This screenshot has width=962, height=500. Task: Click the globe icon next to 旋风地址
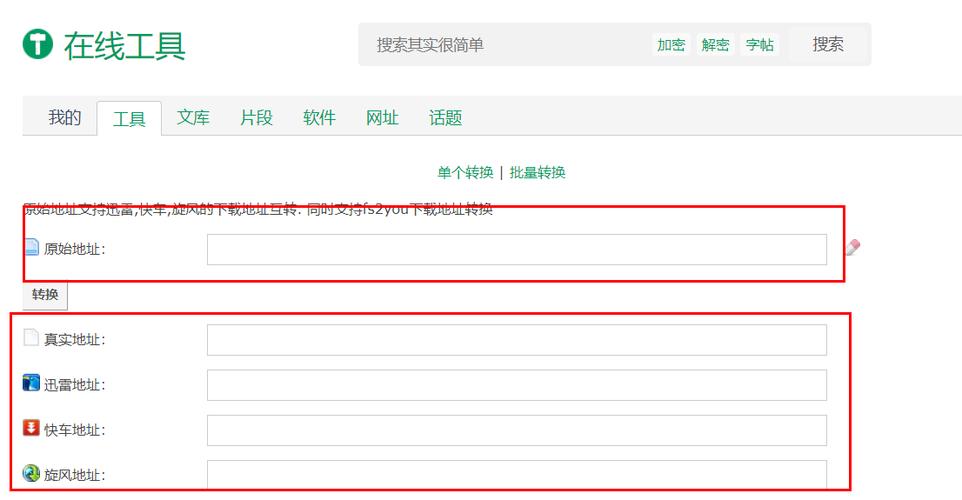click(31, 473)
